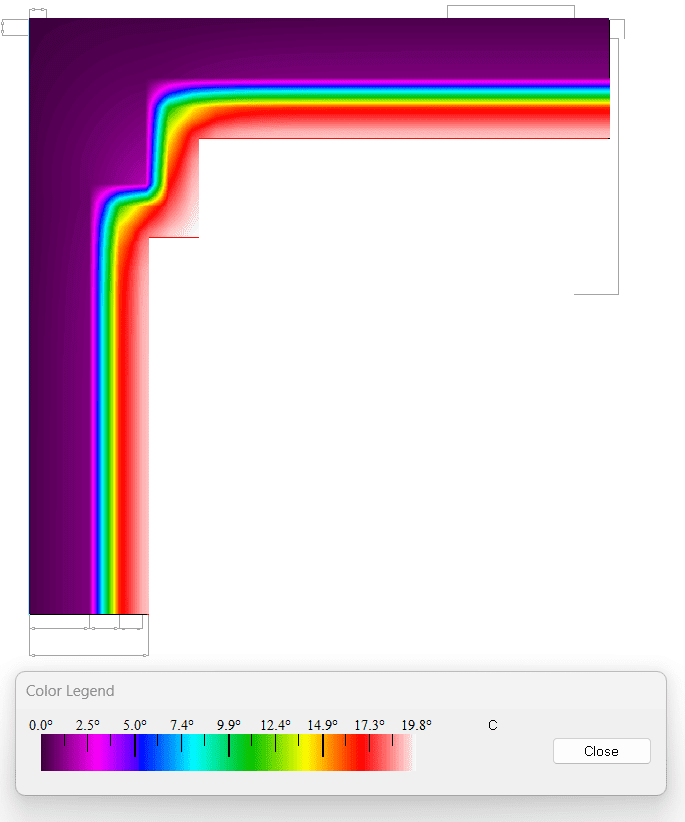Select the 19.8° maximum temperature label
This screenshot has width=685, height=822.
tap(415, 725)
